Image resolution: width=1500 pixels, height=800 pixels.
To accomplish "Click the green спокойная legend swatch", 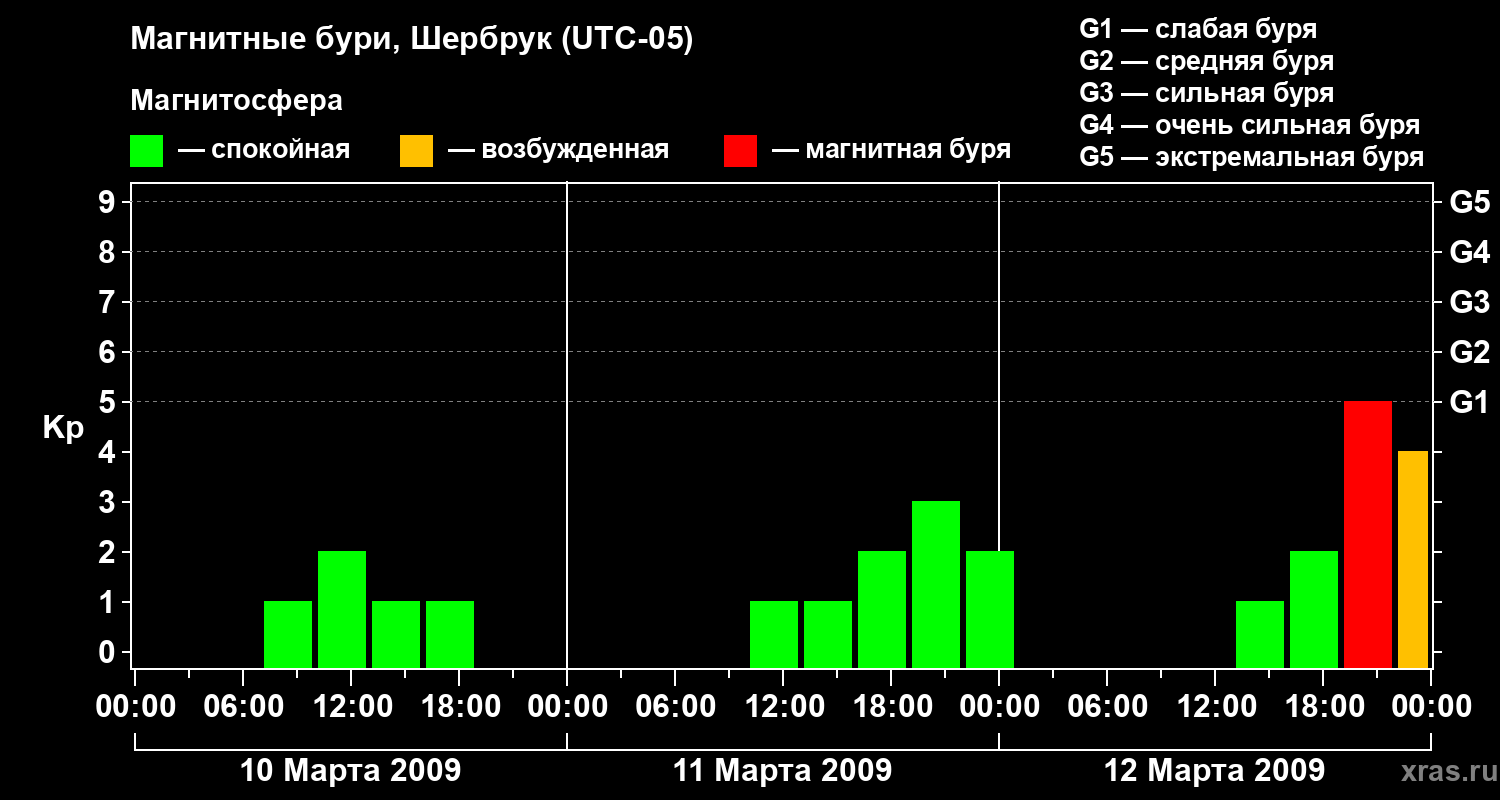I will [147, 151].
